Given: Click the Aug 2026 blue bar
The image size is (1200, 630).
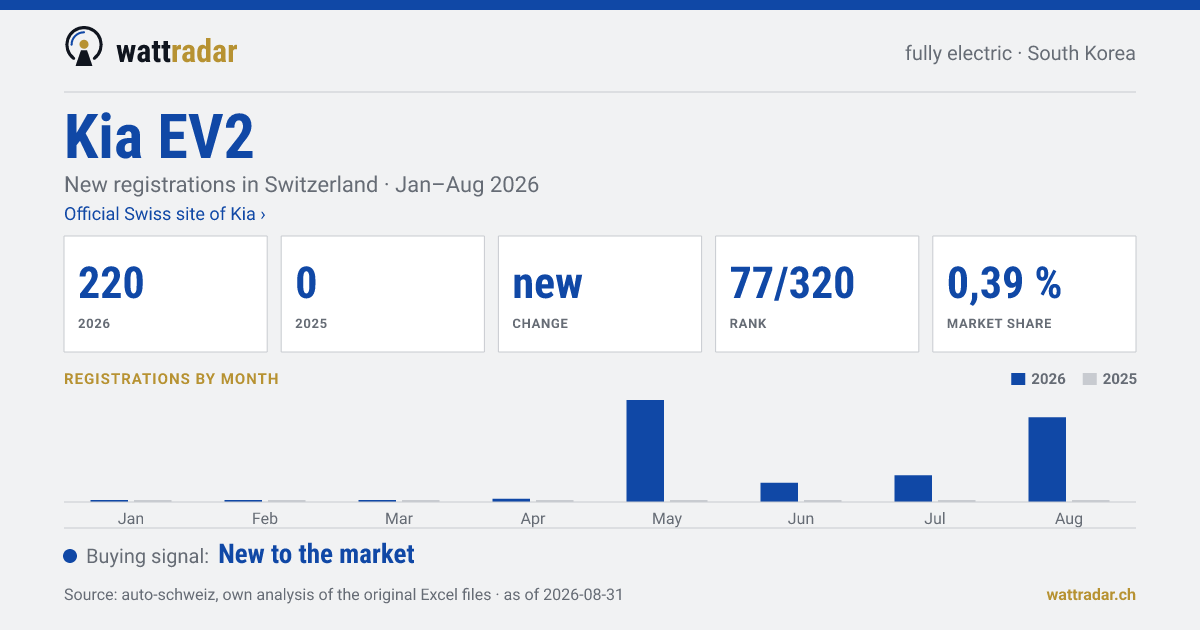Looking at the screenshot, I should [x=1047, y=459].
